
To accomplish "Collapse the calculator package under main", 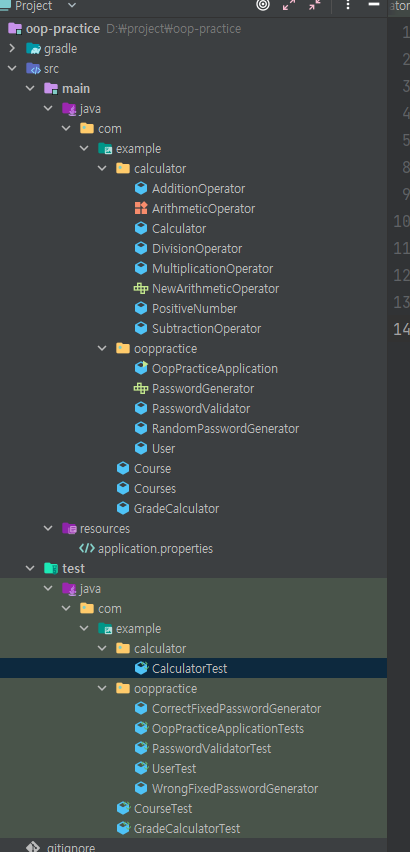I will pyautogui.click(x=103, y=169).
